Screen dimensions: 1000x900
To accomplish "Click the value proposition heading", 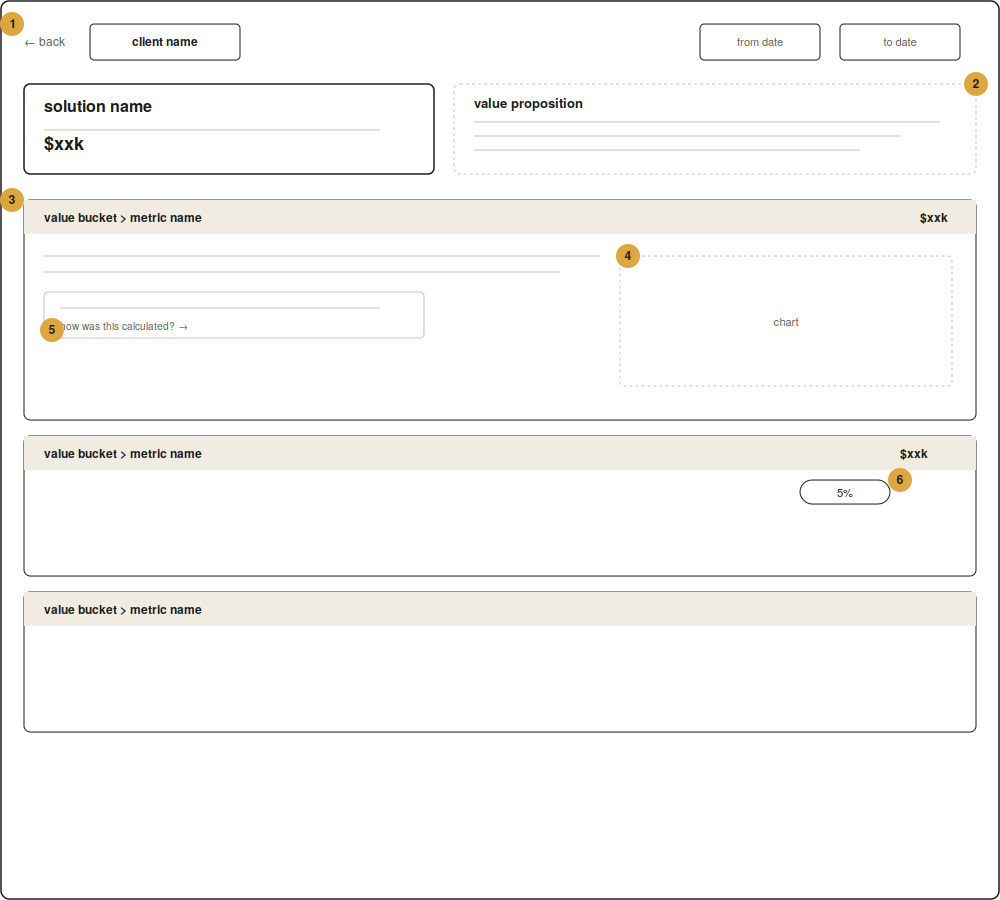I will coord(528,103).
